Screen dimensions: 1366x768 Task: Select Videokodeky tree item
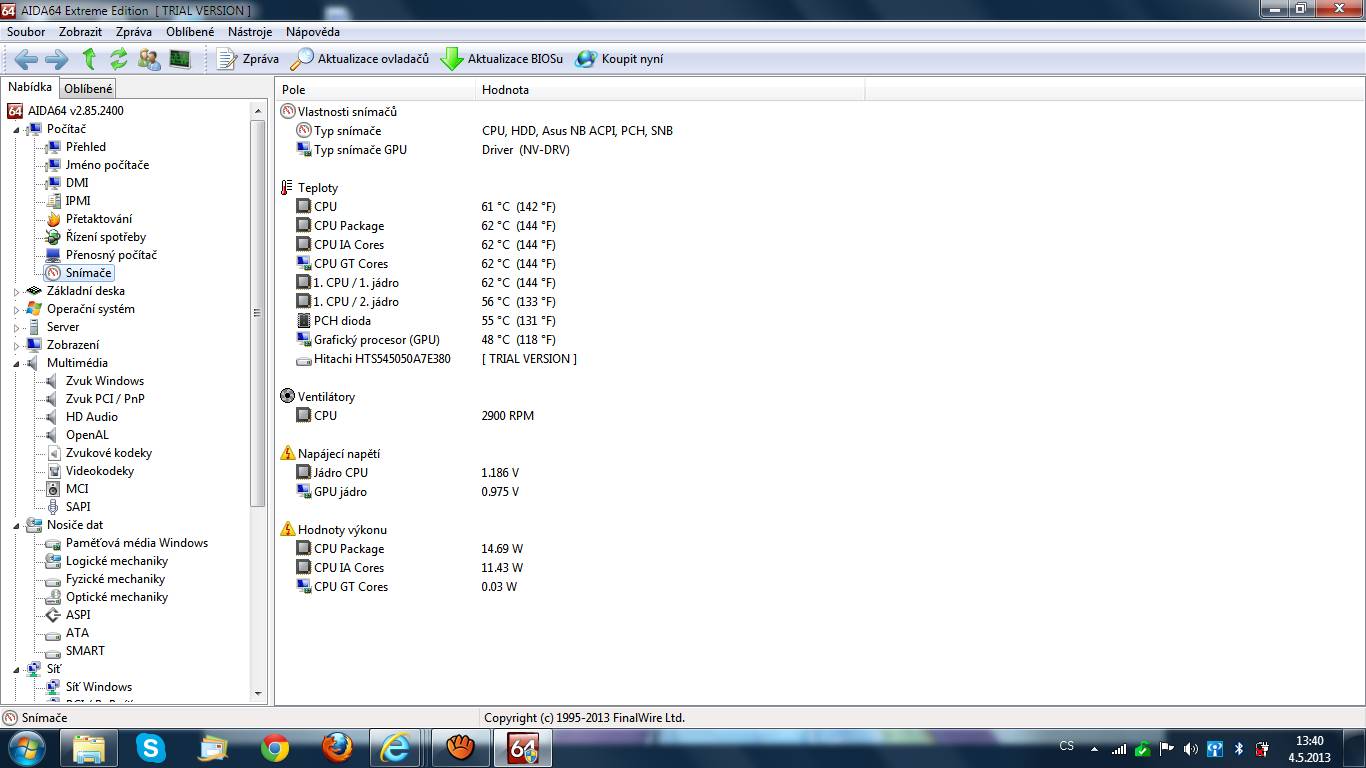click(x=100, y=471)
